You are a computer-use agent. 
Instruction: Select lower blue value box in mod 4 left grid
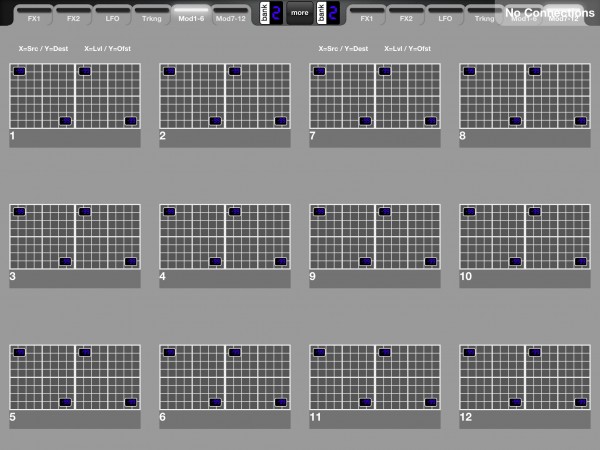click(215, 261)
